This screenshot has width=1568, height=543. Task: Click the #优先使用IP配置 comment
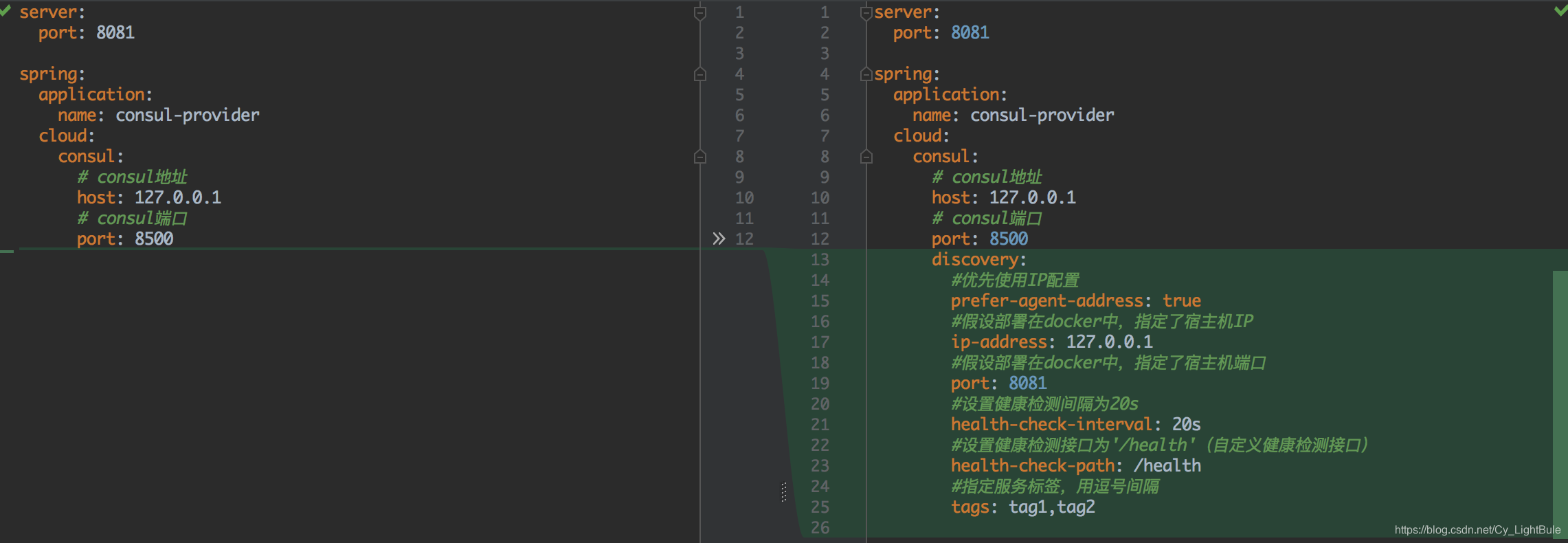tap(1015, 280)
